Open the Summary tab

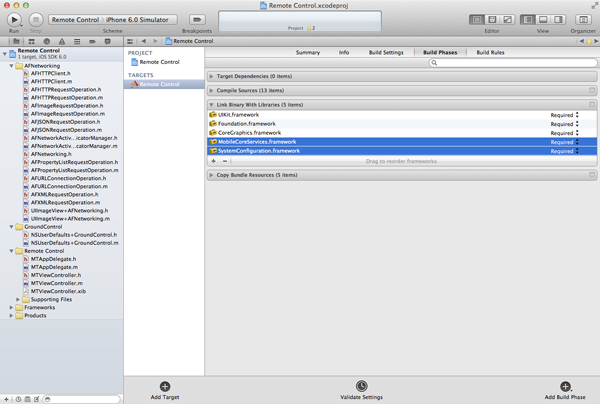308,52
